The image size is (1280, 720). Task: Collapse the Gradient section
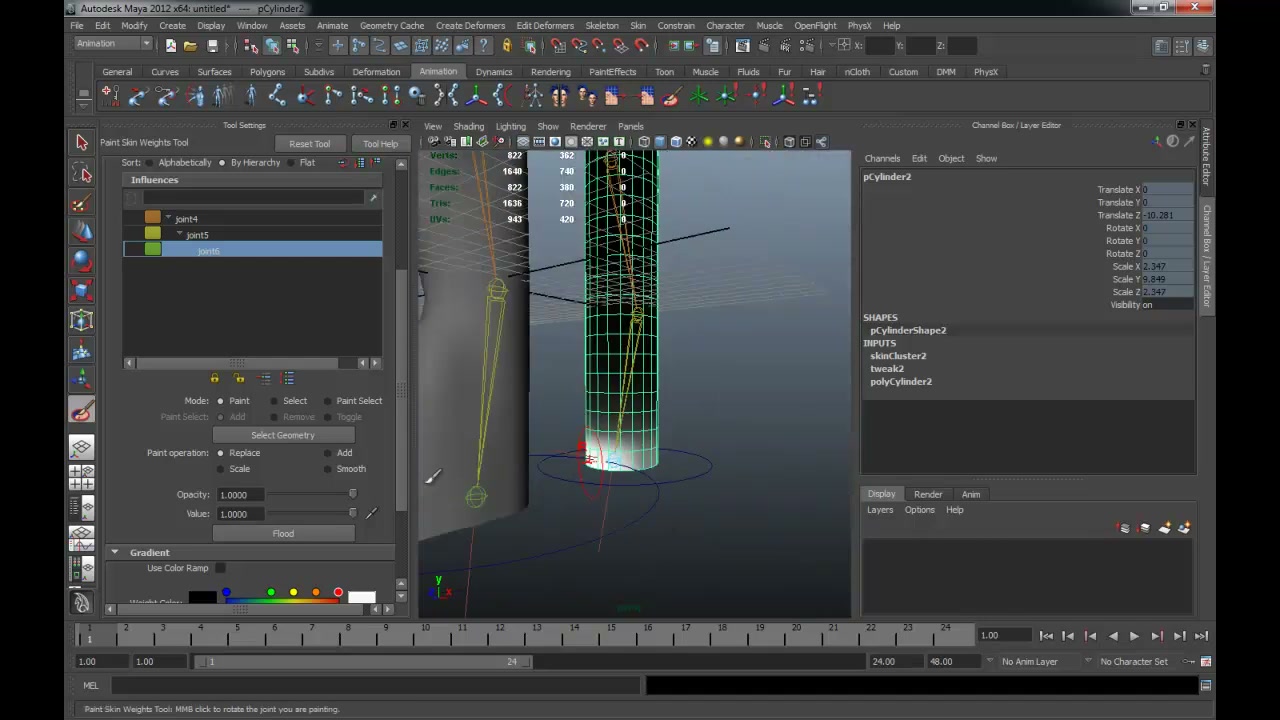(114, 552)
